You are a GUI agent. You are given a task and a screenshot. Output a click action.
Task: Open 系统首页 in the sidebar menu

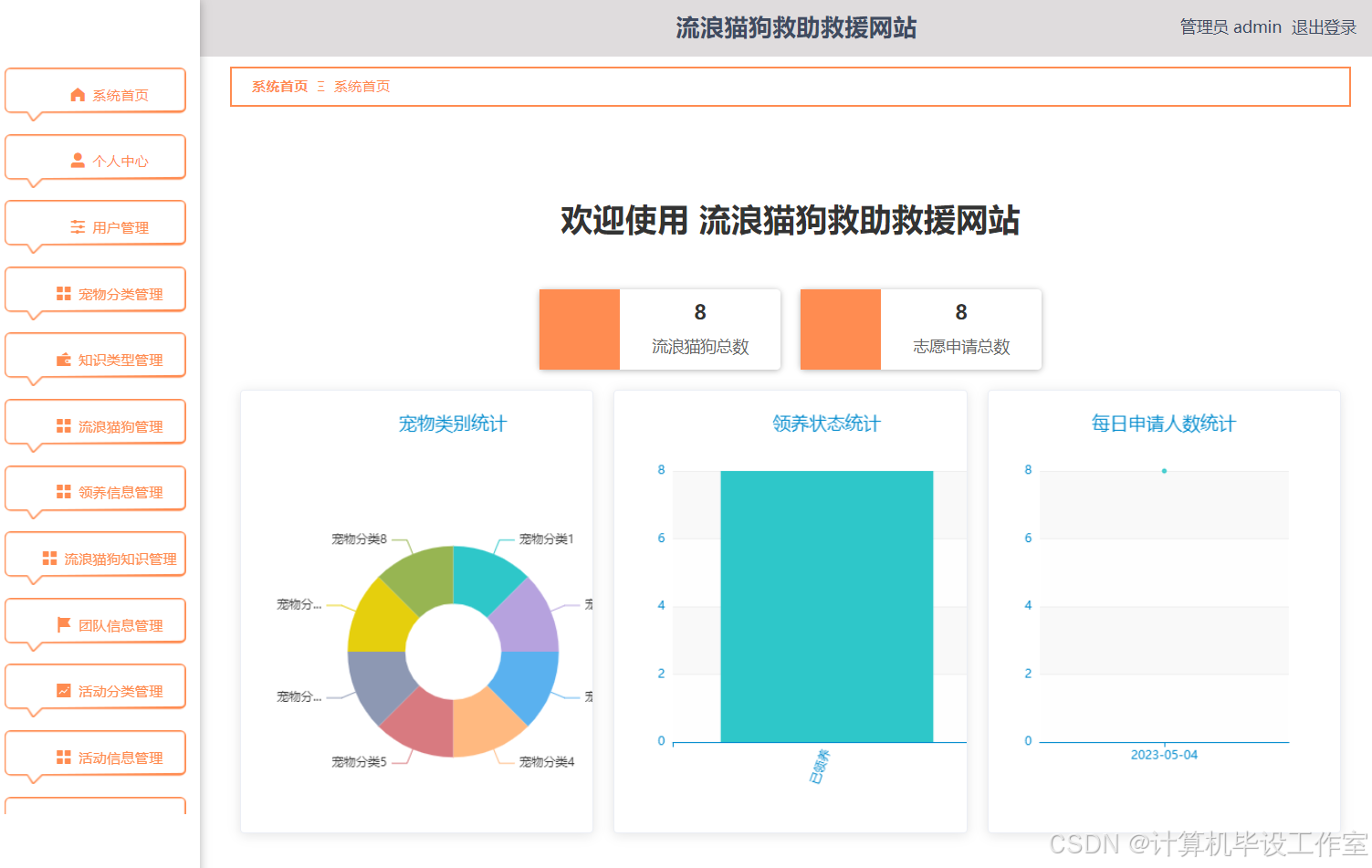(95, 91)
